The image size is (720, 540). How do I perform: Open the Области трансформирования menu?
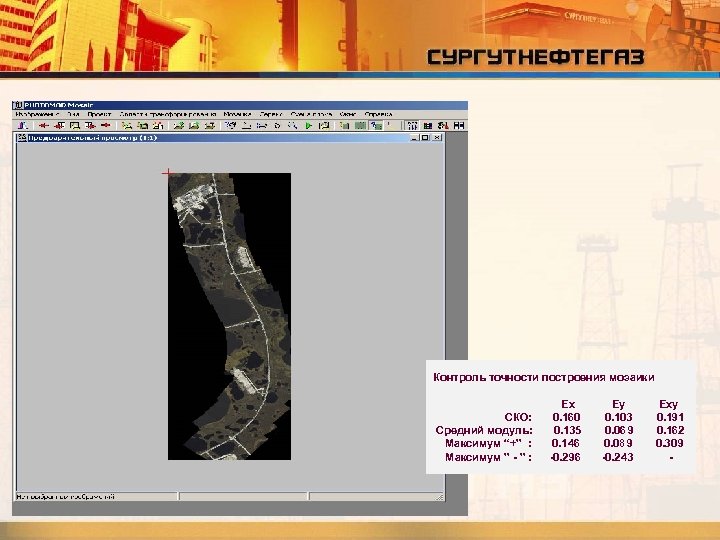[168, 114]
